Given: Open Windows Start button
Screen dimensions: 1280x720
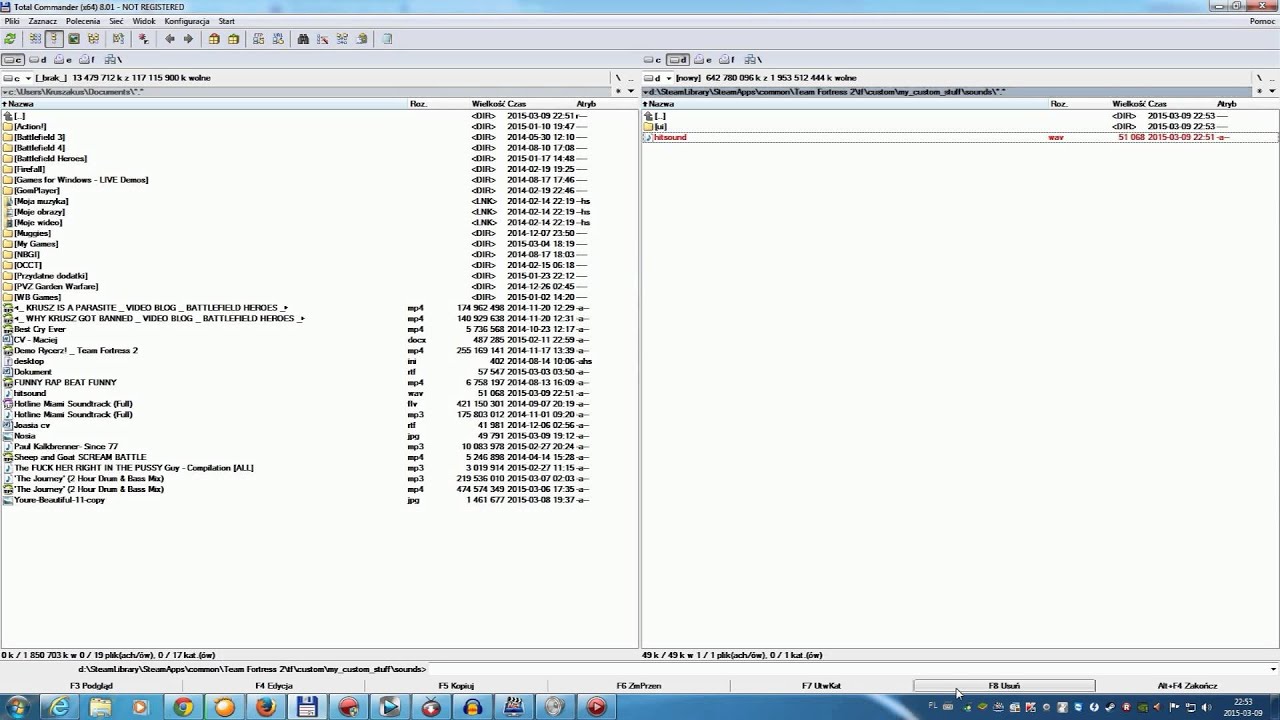Looking at the screenshot, I should (18, 707).
